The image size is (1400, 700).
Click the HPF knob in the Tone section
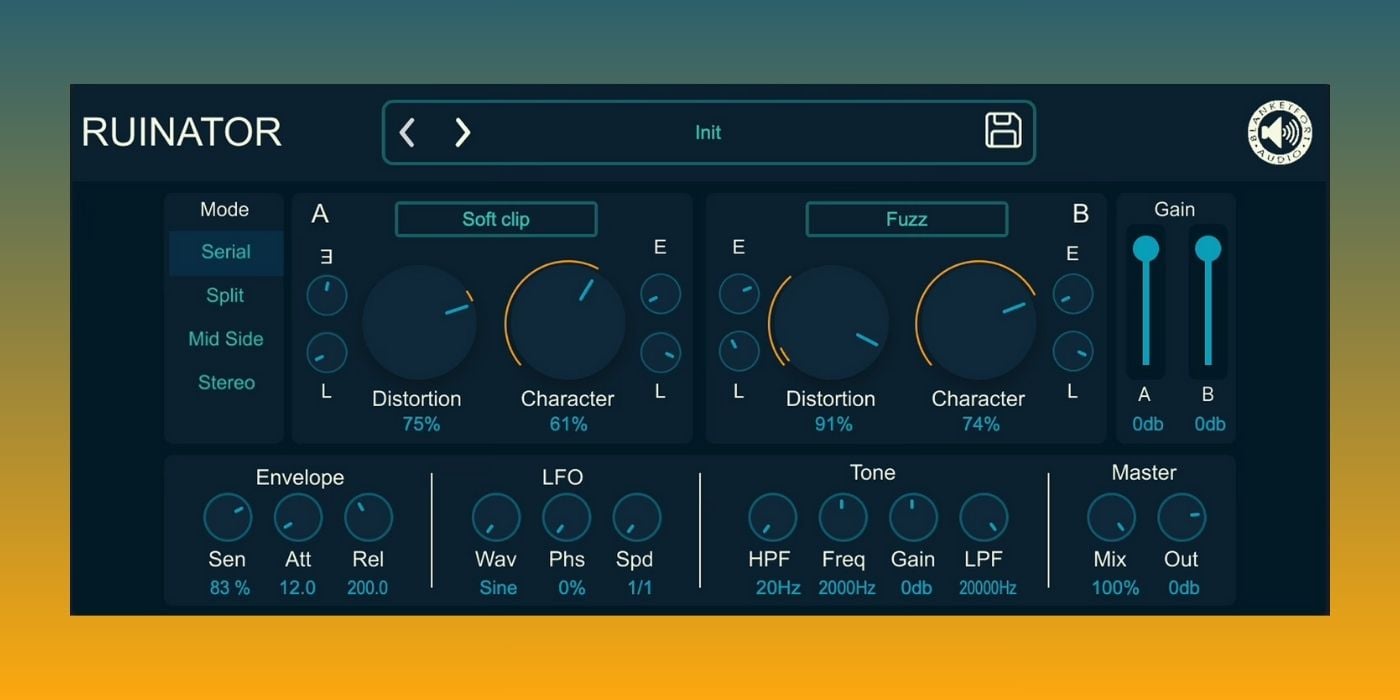[771, 517]
